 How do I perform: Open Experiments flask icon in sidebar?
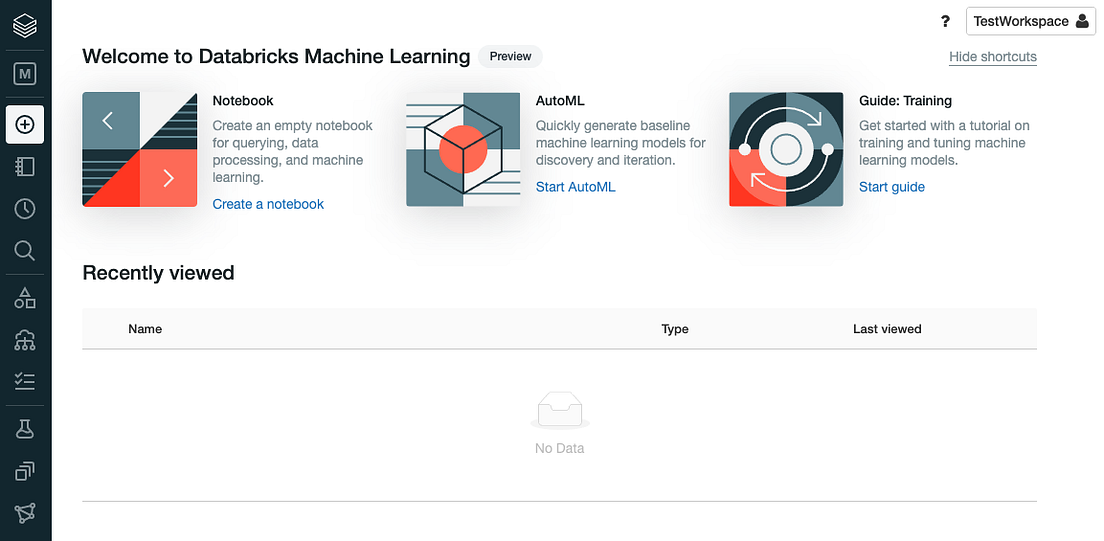25,428
